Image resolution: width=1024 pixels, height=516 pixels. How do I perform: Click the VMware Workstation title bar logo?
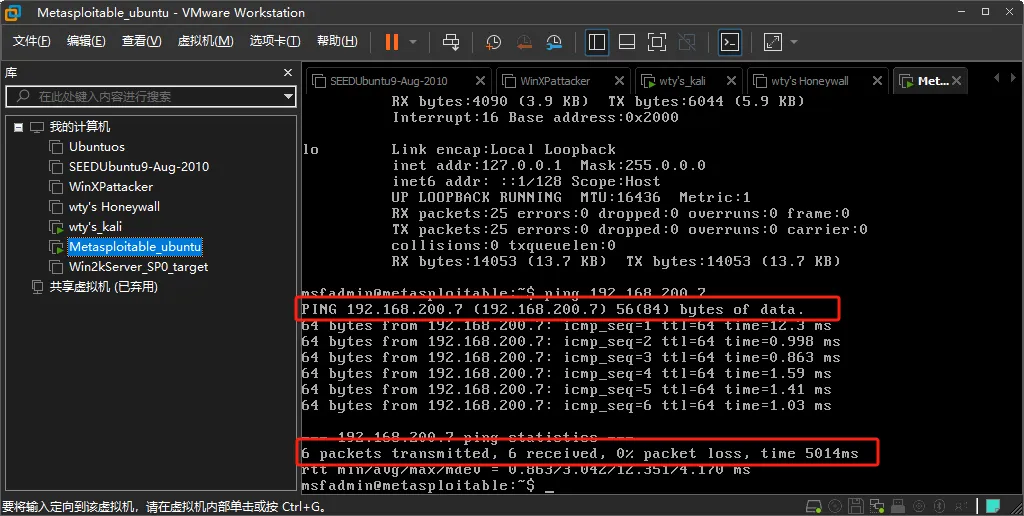tap(12, 12)
